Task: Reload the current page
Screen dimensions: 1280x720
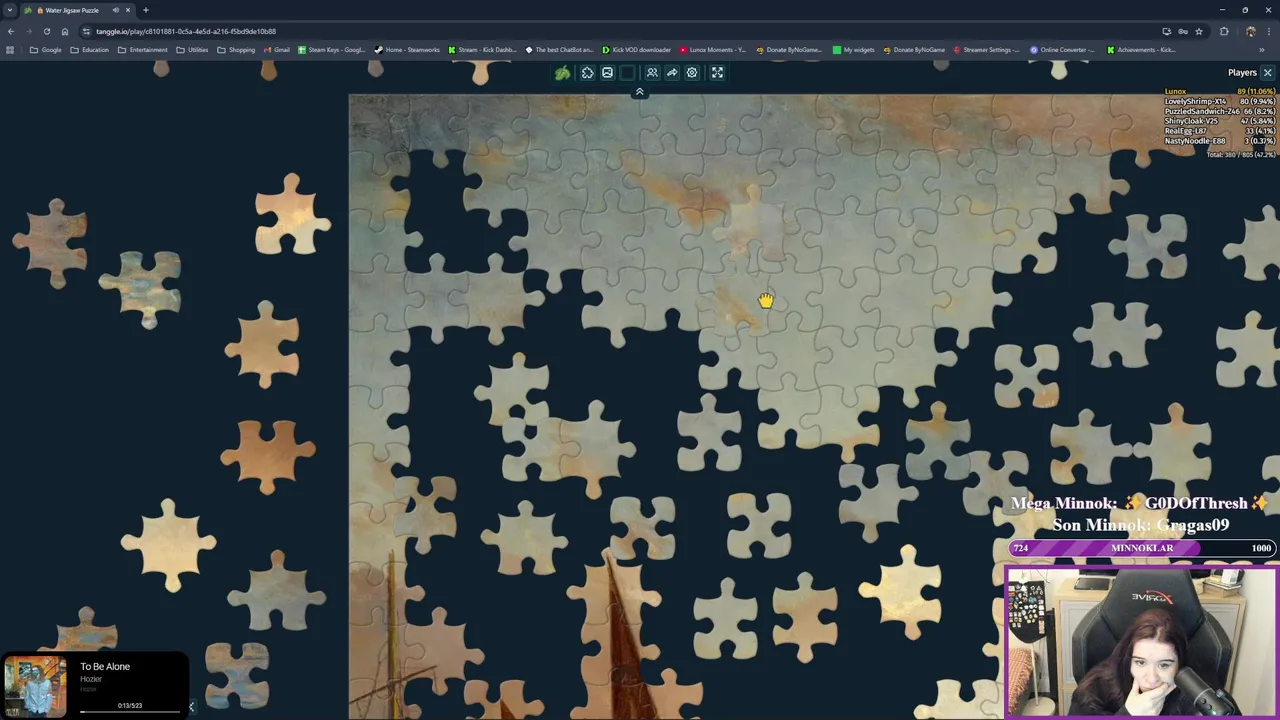Action: (46, 31)
